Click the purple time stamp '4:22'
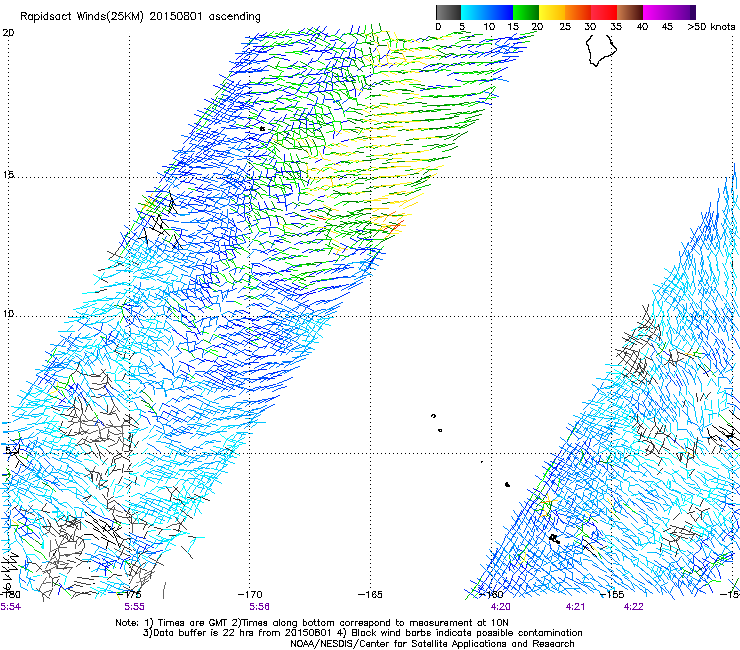 tap(633, 607)
